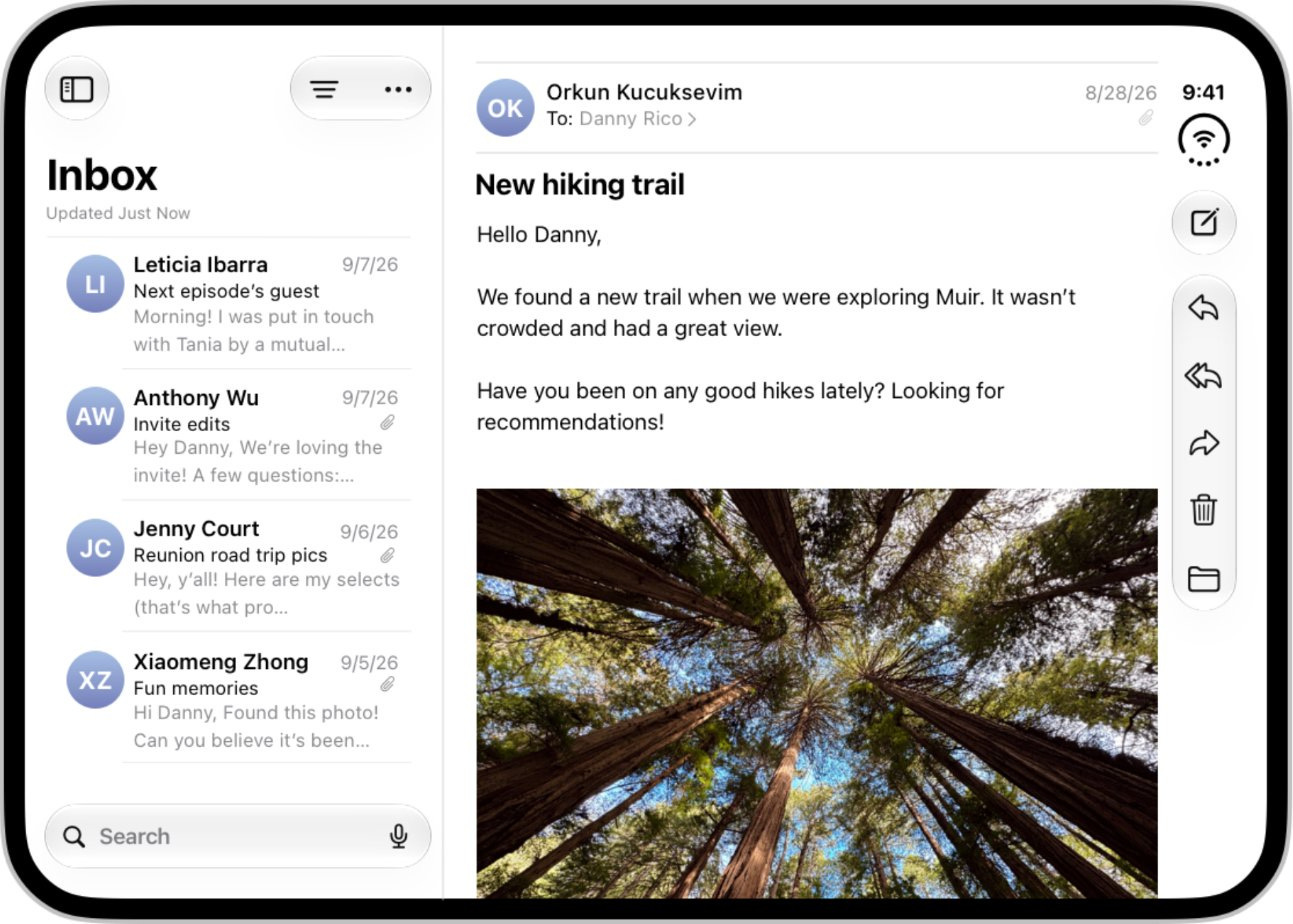Click the "Updated Just Now" status text

pyautogui.click(x=118, y=213)
